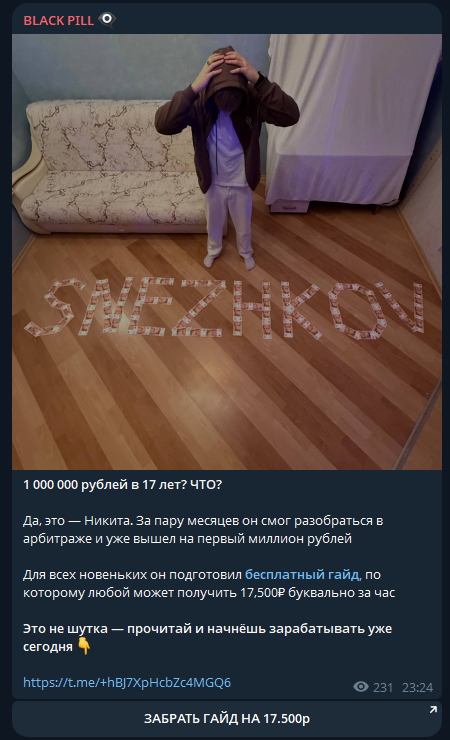
Task: Open the post photo in viewer
Action: click(x=227, y=252)
